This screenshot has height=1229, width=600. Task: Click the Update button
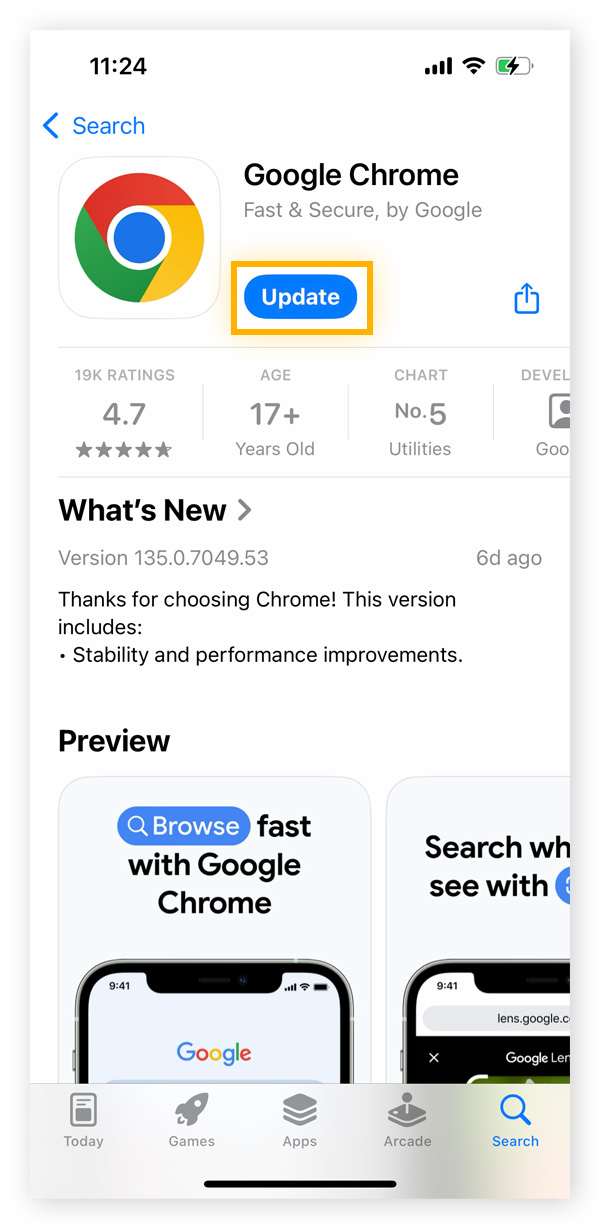(x=301, y=297)
